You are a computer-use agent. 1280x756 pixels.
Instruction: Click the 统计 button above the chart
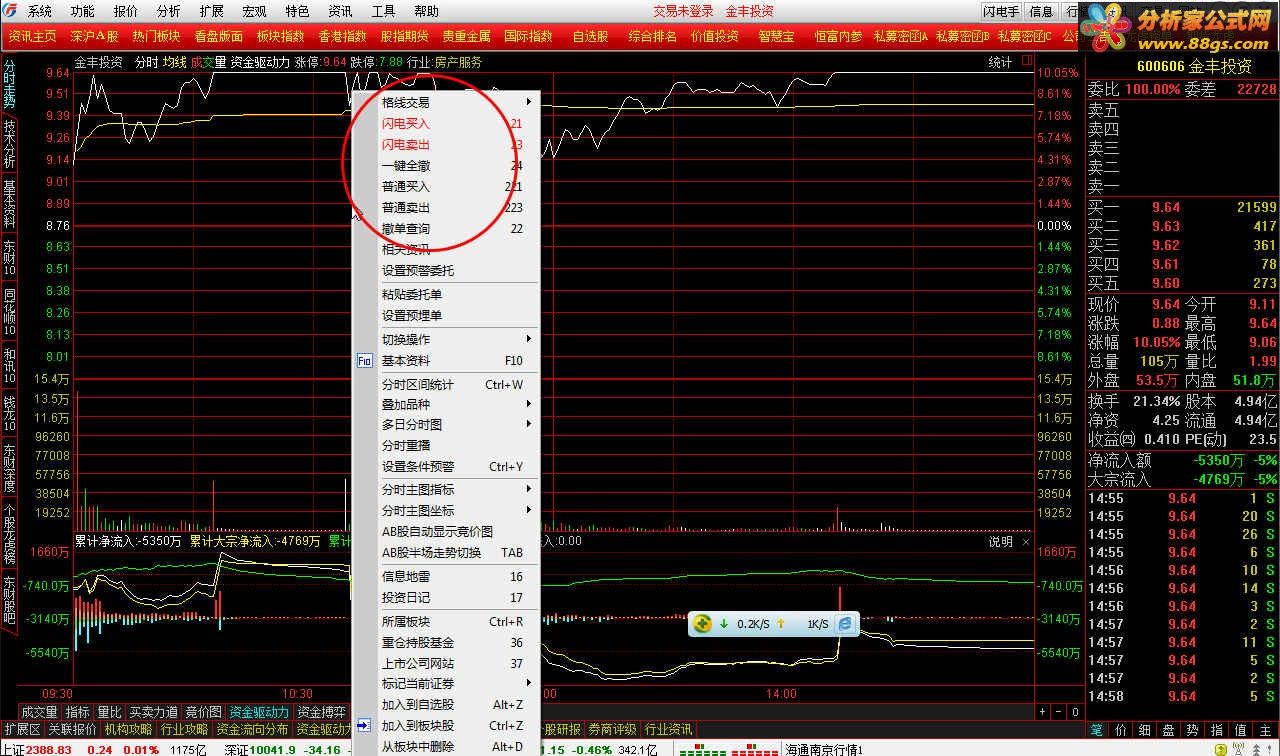(1000, 62)
